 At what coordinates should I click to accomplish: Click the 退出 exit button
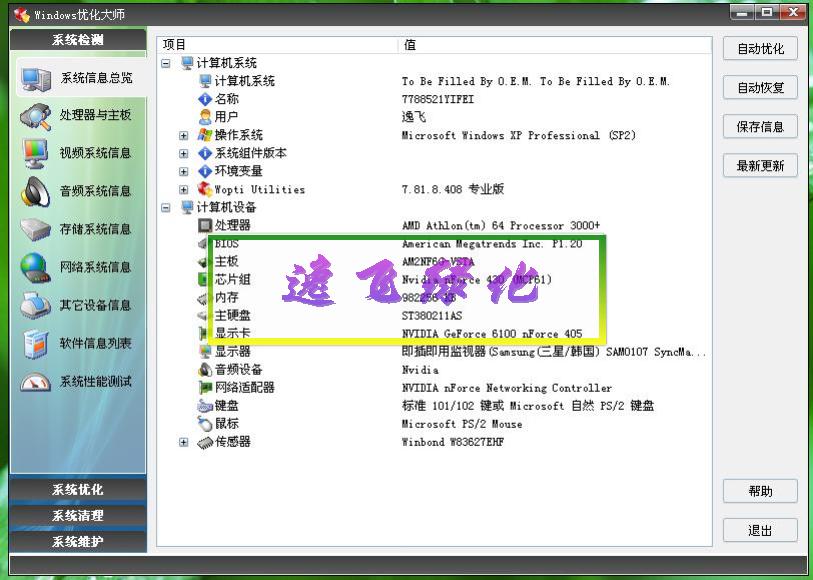pos(760,531)
